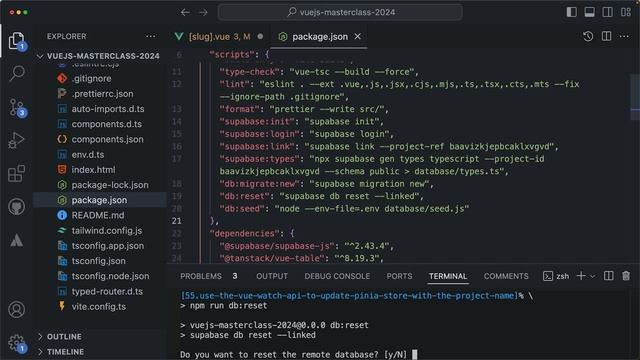This screenshot has height=360, width=640.
Task: Go forward with the navigation arrow
Action: tap(203, 12)
